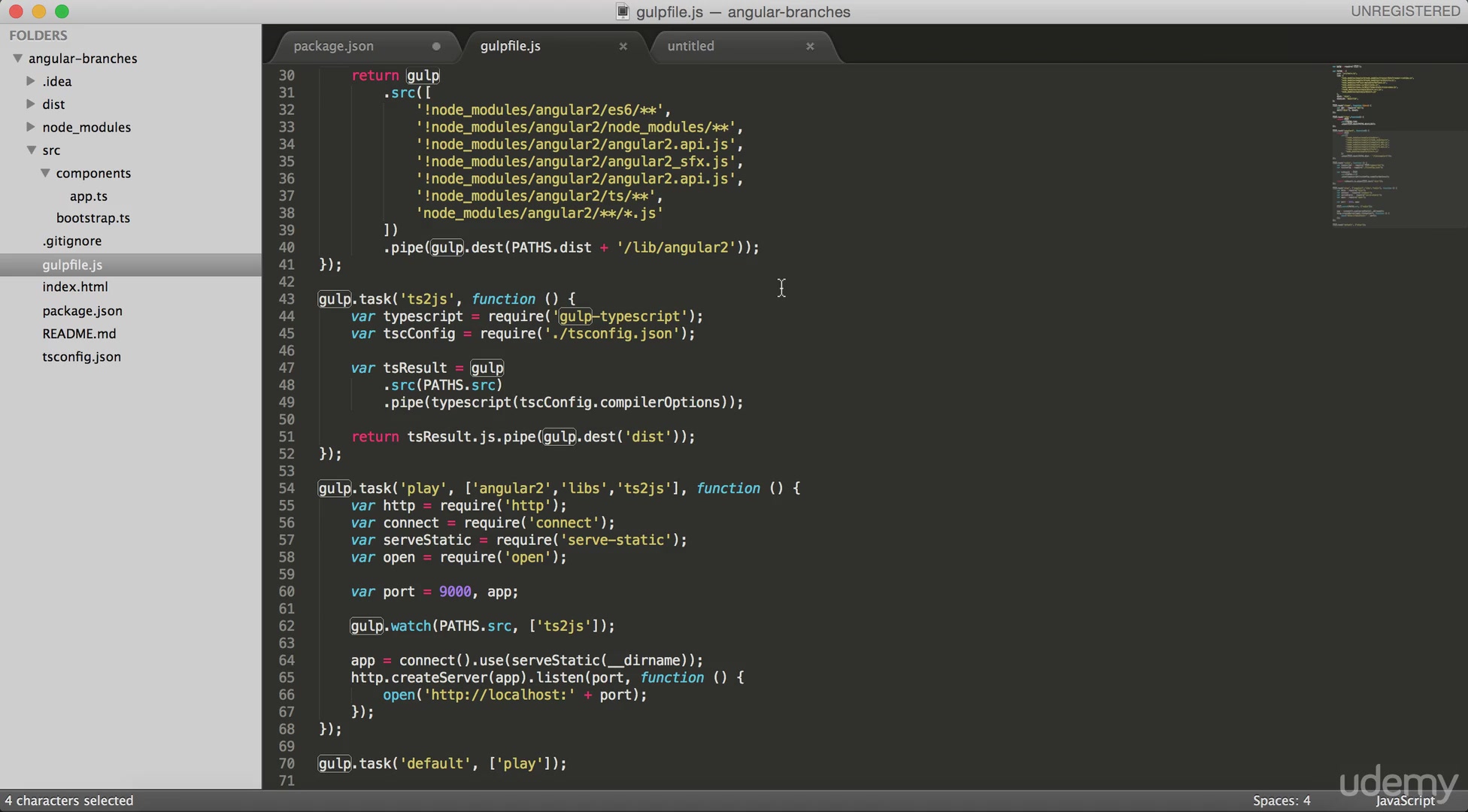
Task: Click the port number 9000
Action: pyautogui.click(x=455, y=592)
